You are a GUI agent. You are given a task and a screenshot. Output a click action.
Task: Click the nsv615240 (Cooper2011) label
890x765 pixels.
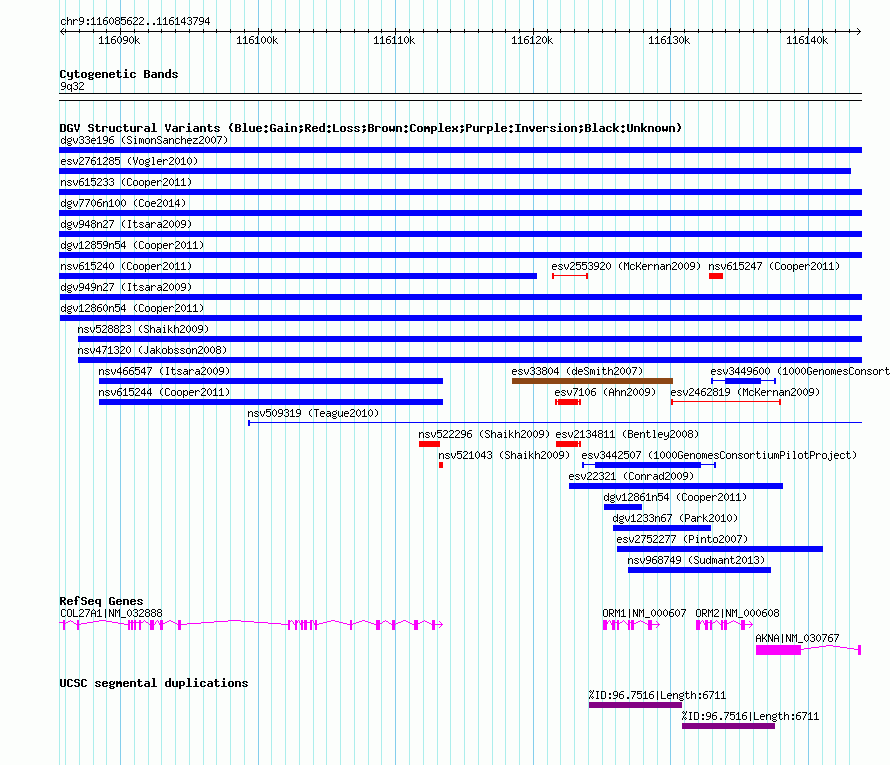(x=126, y=266)
